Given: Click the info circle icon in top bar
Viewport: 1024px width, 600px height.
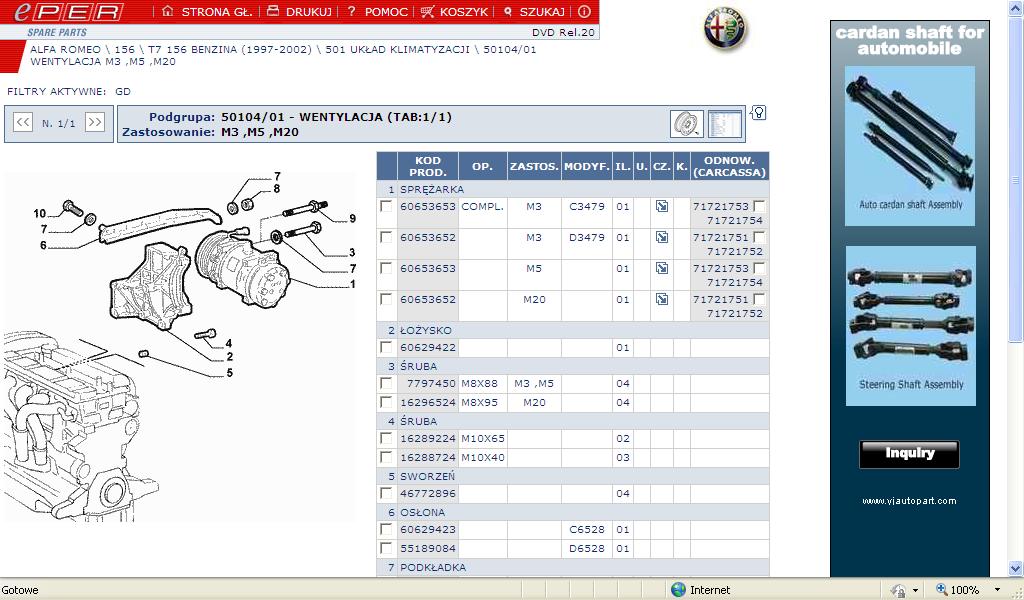Looking at the screenshot, I should (584, 12).
